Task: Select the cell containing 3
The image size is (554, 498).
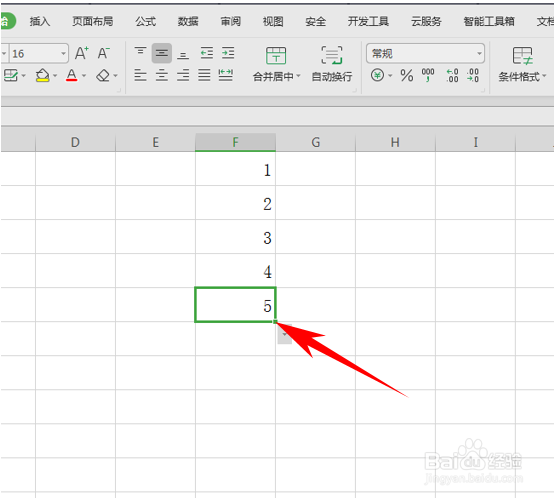Action: 235,237
